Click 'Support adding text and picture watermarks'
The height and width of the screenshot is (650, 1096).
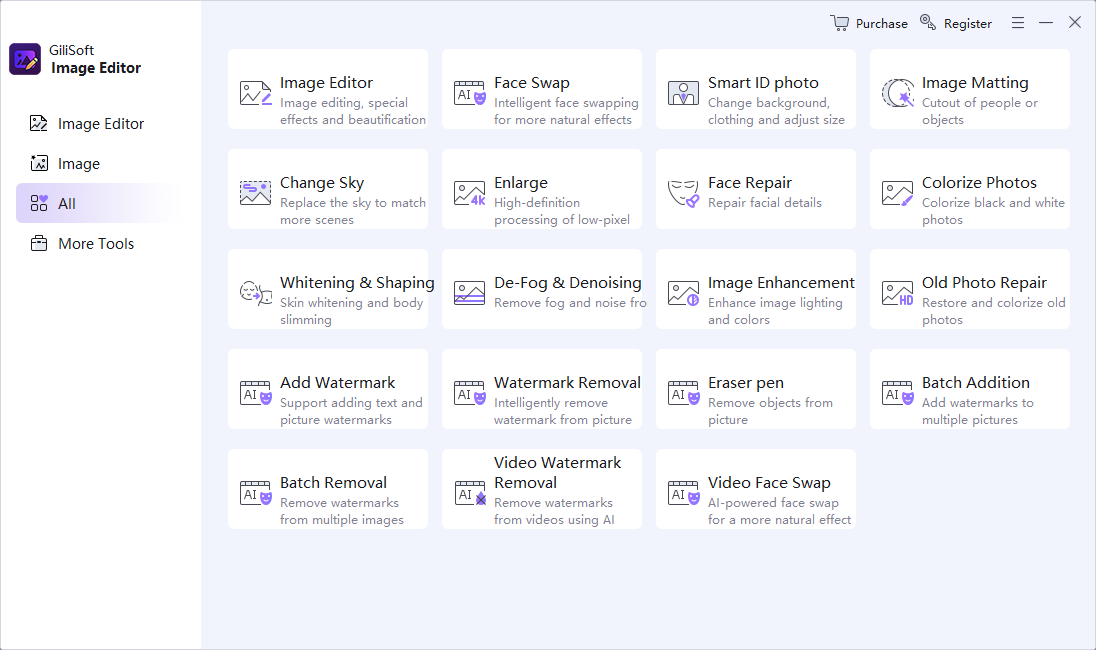point(352,411)
